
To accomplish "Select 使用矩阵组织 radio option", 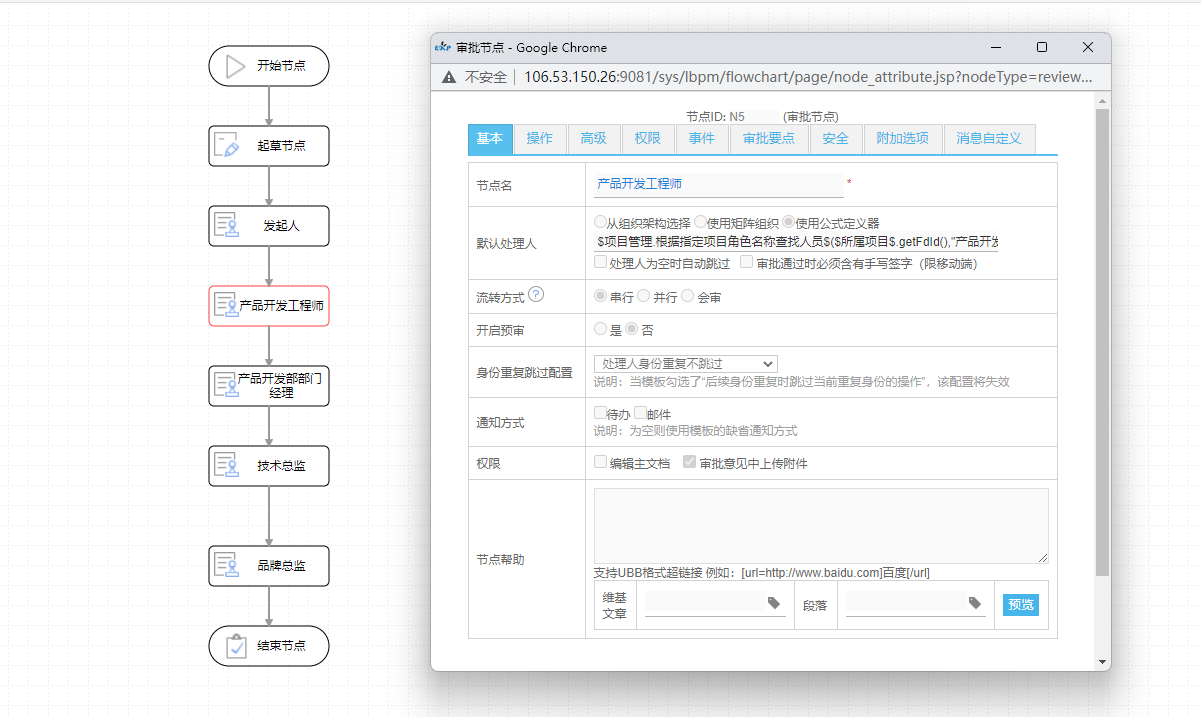I will coord(700,222).
